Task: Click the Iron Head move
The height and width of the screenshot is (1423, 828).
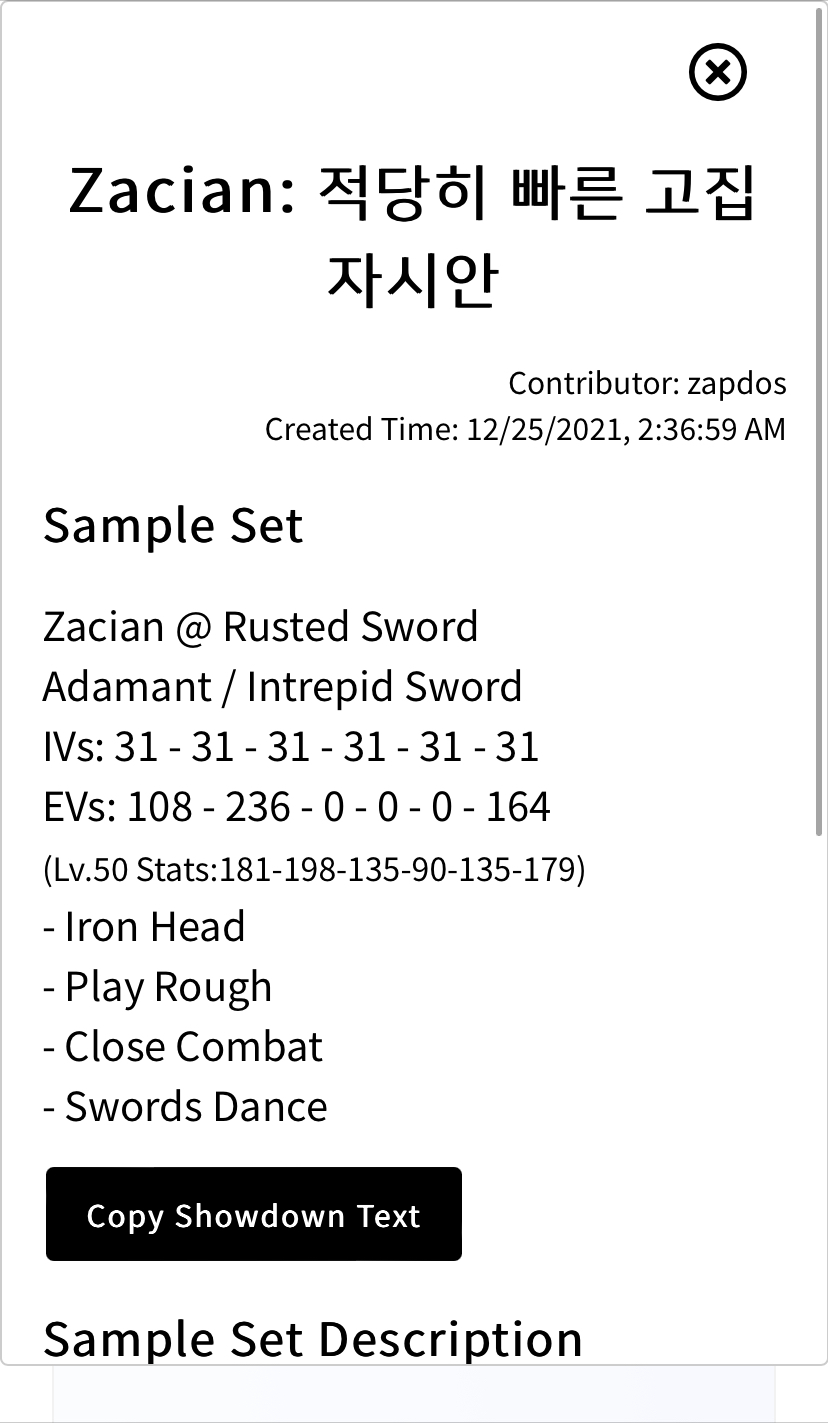Action: (145, 927)
